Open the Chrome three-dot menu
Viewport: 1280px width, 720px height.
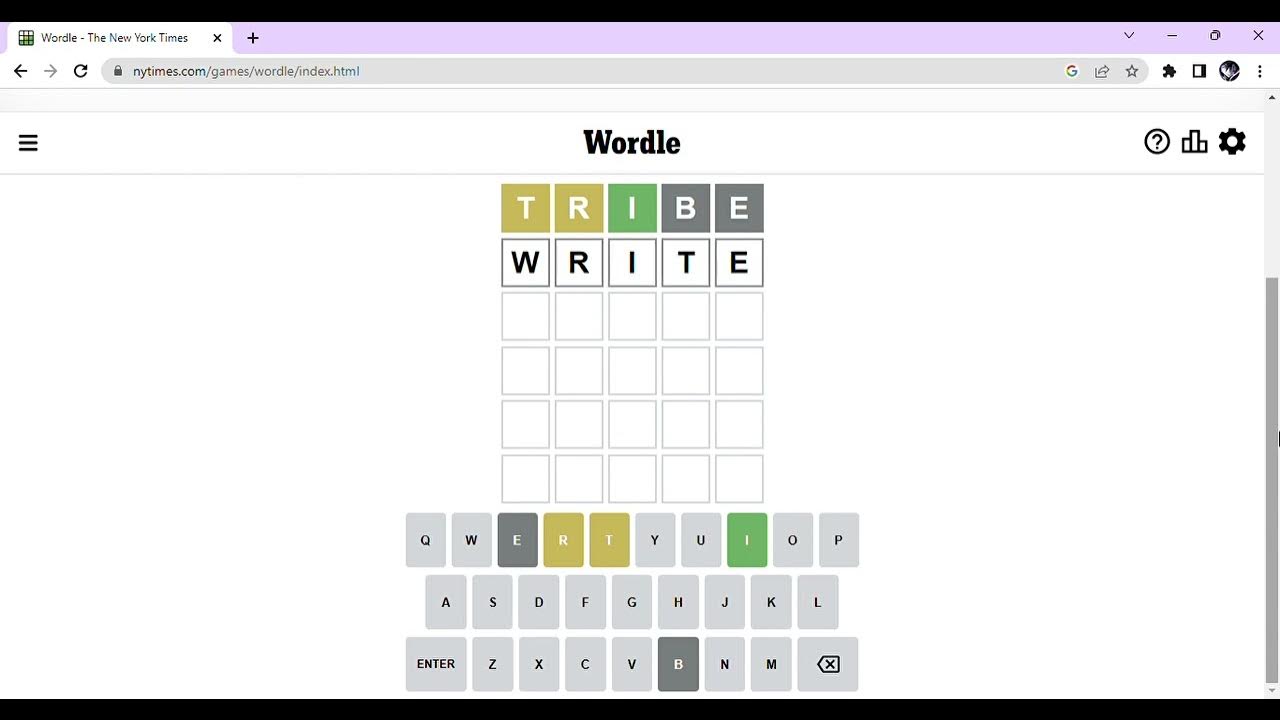(1260, 71)
